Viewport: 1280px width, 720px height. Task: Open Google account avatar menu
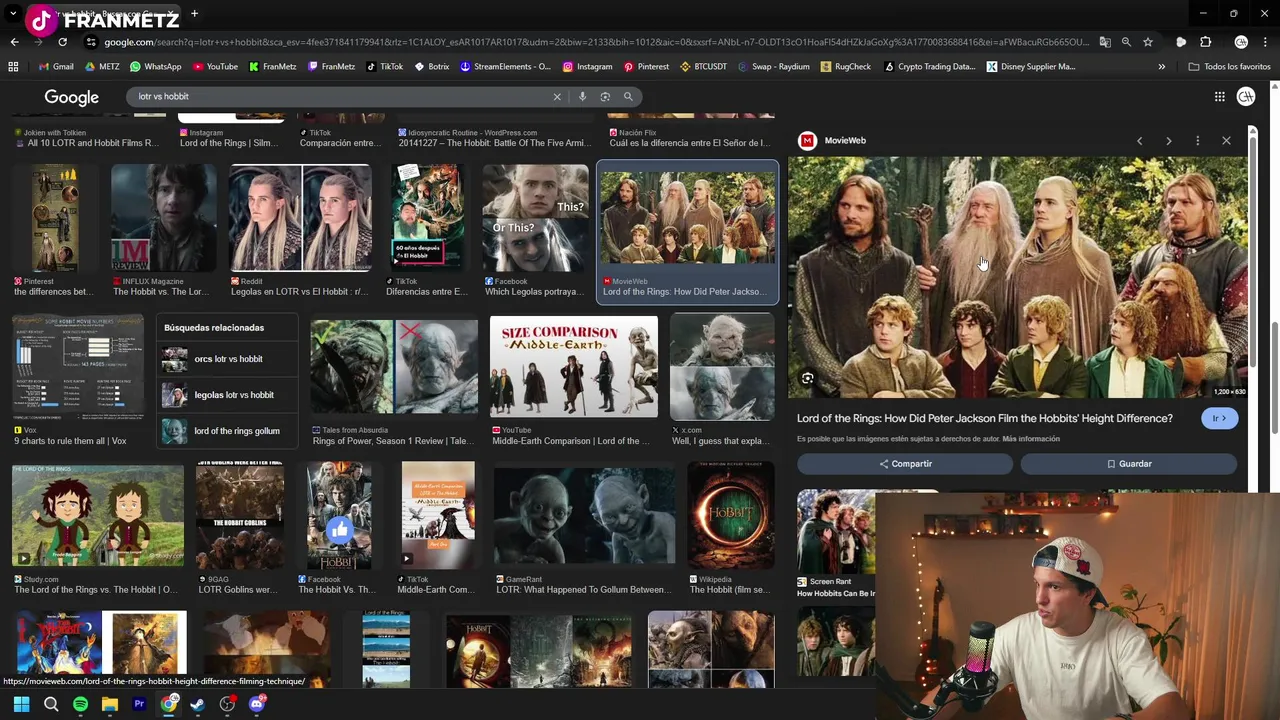click(x=1246, y=97)
